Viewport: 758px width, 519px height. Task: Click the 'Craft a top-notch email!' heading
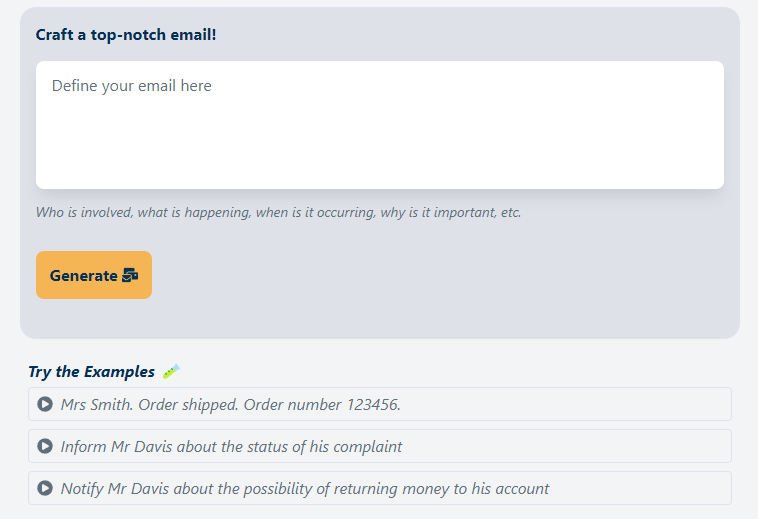(x=126, y=35)
